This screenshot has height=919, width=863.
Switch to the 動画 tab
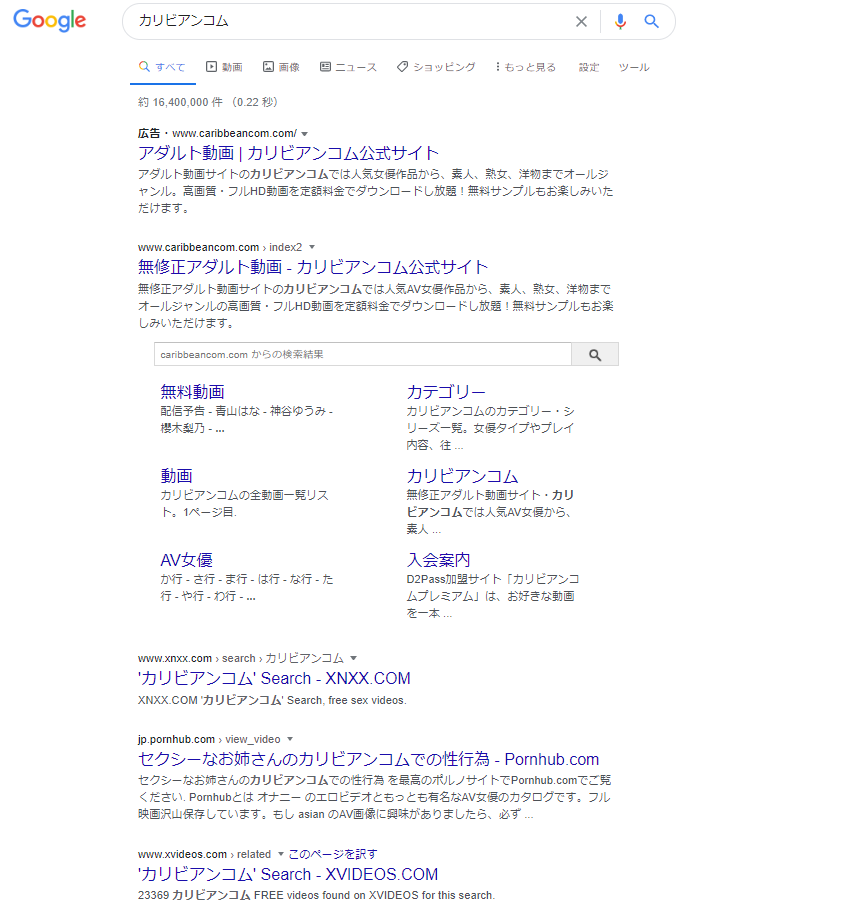(224, 67)
